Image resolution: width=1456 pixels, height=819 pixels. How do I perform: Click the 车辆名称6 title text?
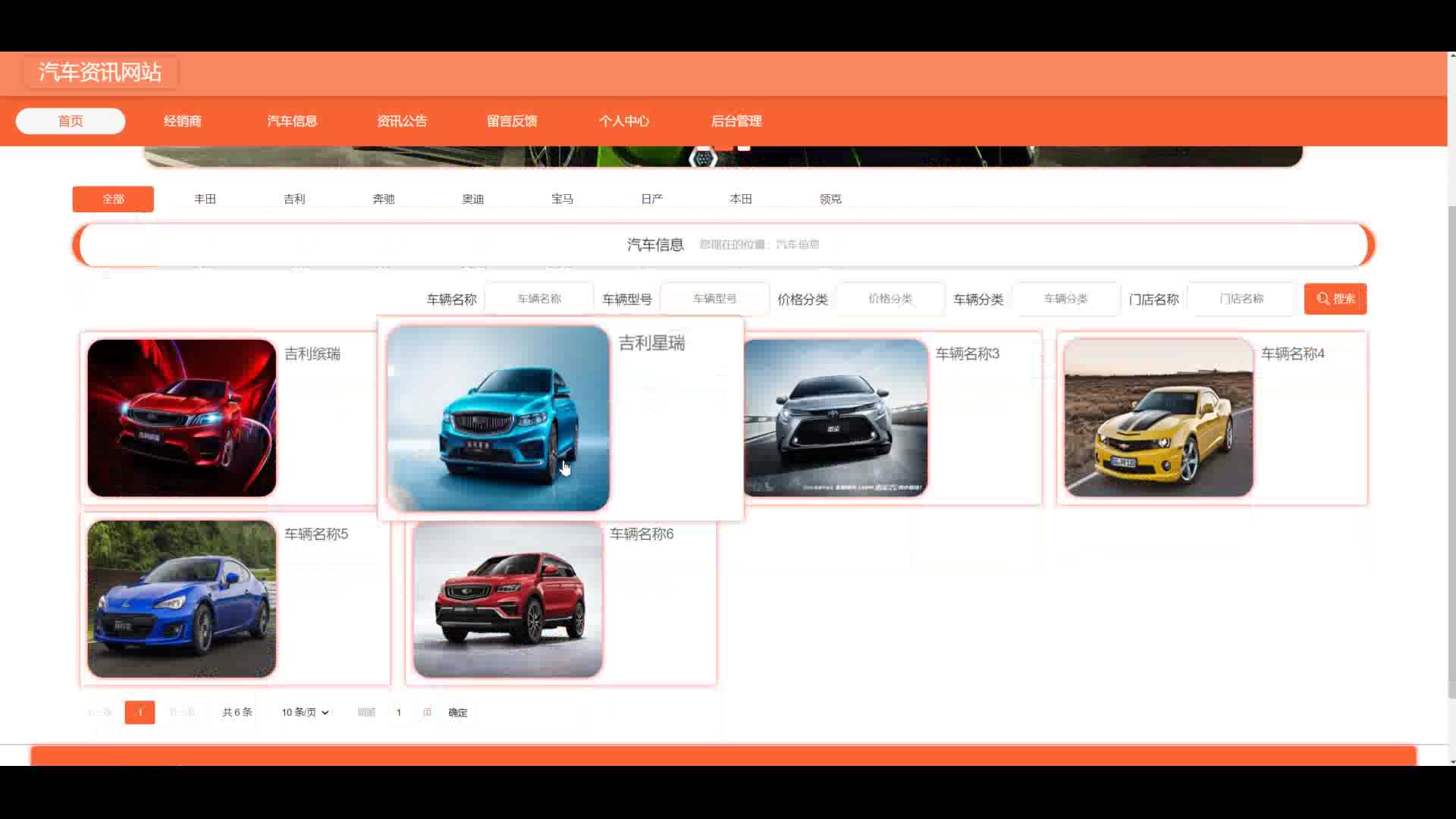coord(642,534)
